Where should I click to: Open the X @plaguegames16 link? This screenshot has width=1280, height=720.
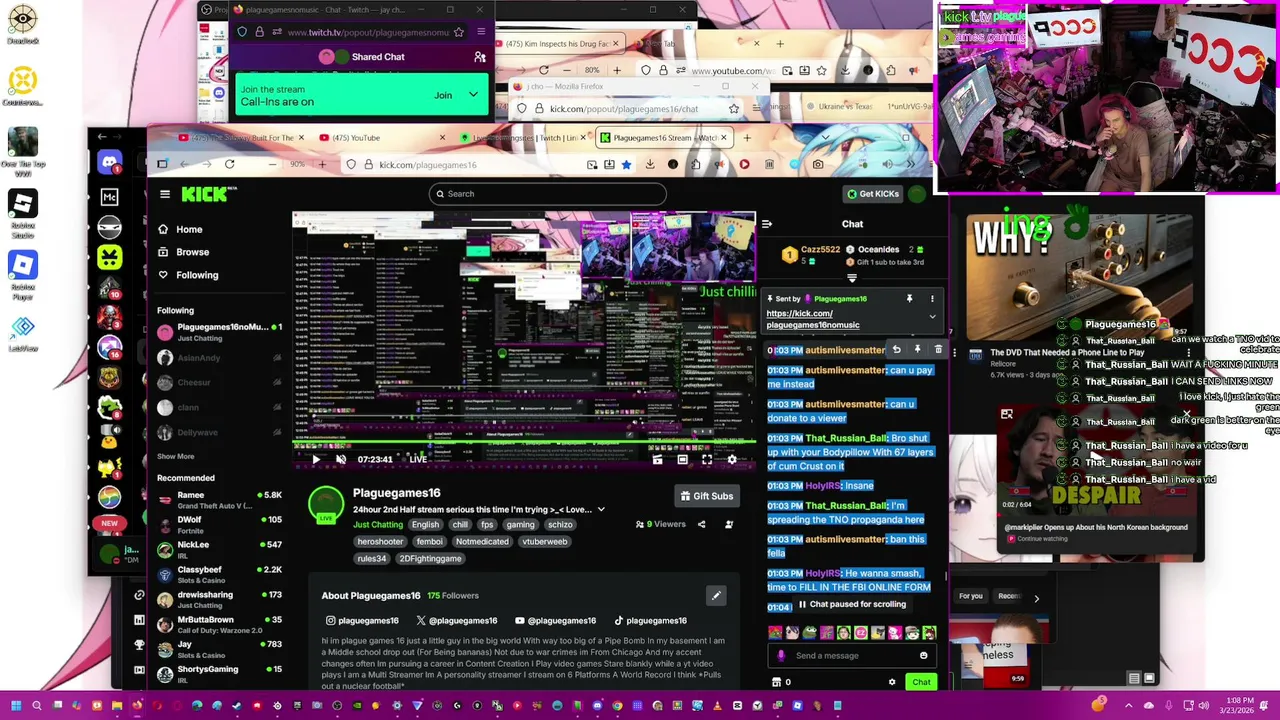(x=456, y=620)
